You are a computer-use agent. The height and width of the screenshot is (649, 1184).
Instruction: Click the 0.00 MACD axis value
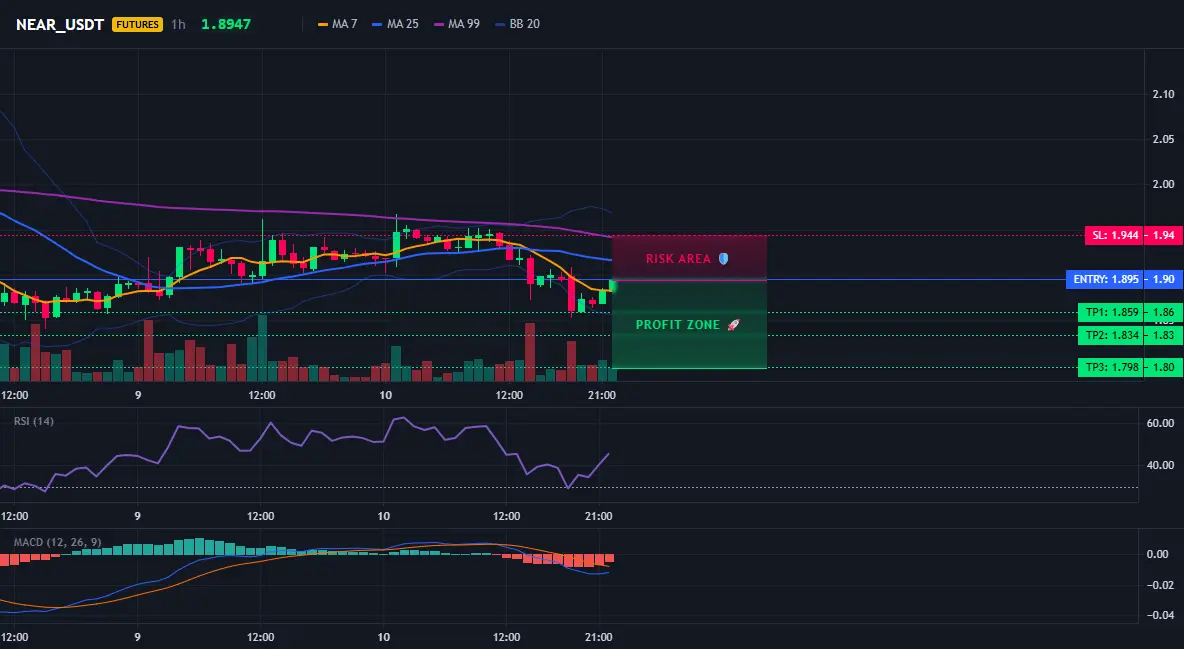click(x=1158, y=554)
